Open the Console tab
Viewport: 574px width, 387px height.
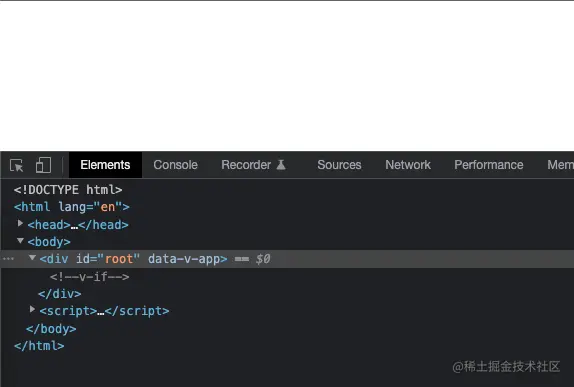tap(175, 165)
